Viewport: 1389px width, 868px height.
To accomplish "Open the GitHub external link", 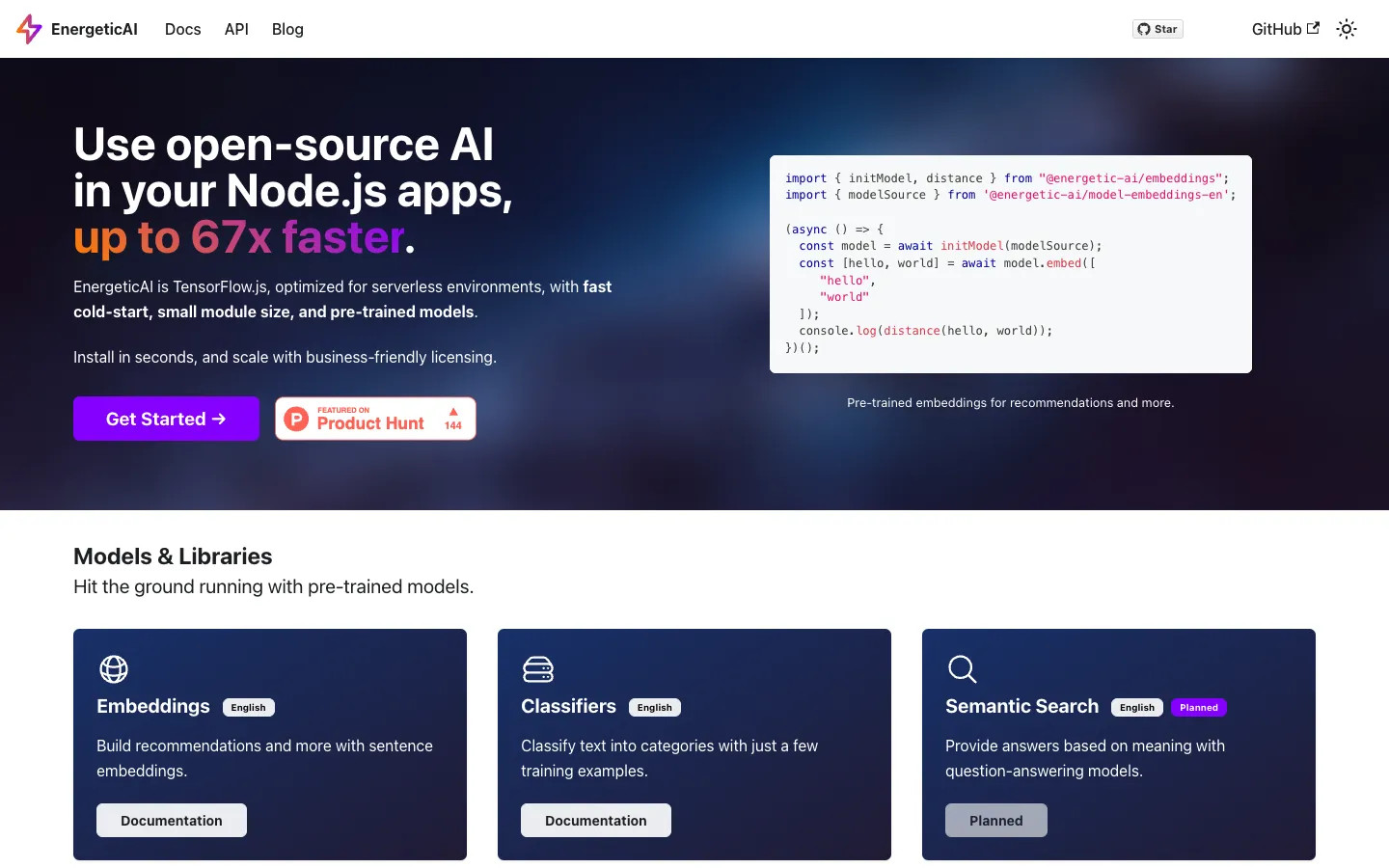I will pyautogui.click(x=1285, y=29).
